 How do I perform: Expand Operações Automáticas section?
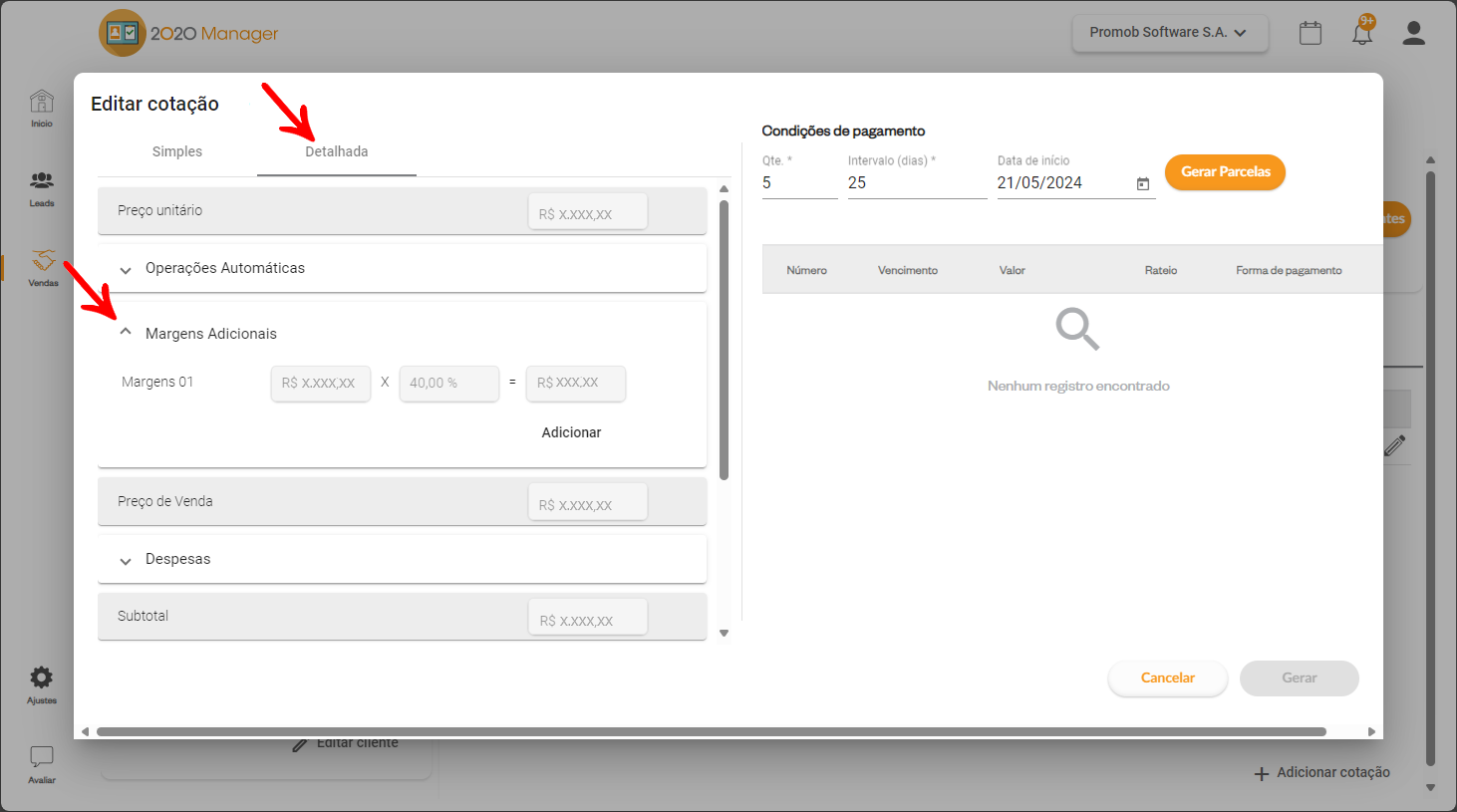pyautogui.click(x=126, y=269)
